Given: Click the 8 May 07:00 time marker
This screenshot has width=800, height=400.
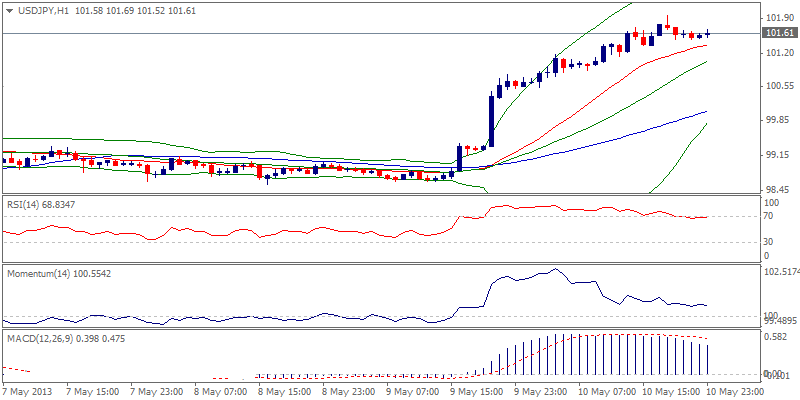Looking at the screenshot, I should (x=222, y=390).
